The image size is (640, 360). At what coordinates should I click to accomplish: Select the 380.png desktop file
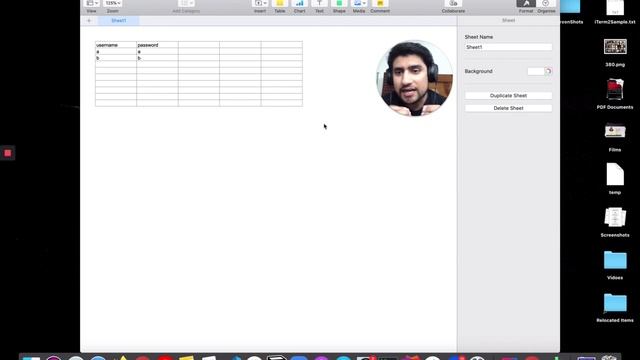click(615, 52)
